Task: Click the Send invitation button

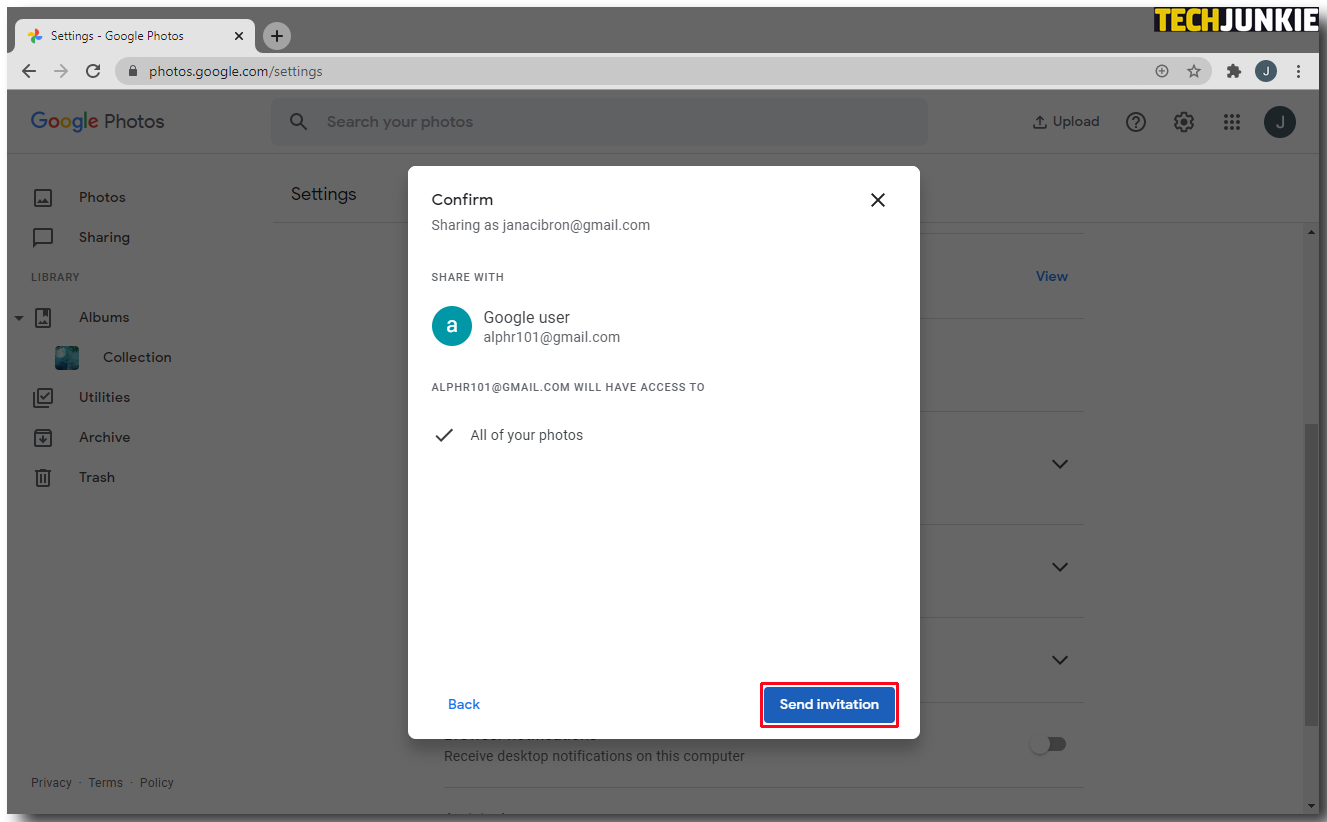Action: (829, 704)
